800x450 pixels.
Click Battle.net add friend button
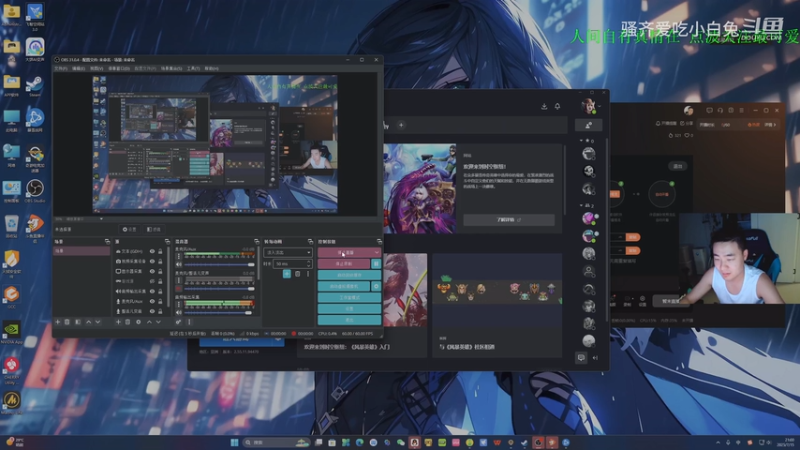588,125
